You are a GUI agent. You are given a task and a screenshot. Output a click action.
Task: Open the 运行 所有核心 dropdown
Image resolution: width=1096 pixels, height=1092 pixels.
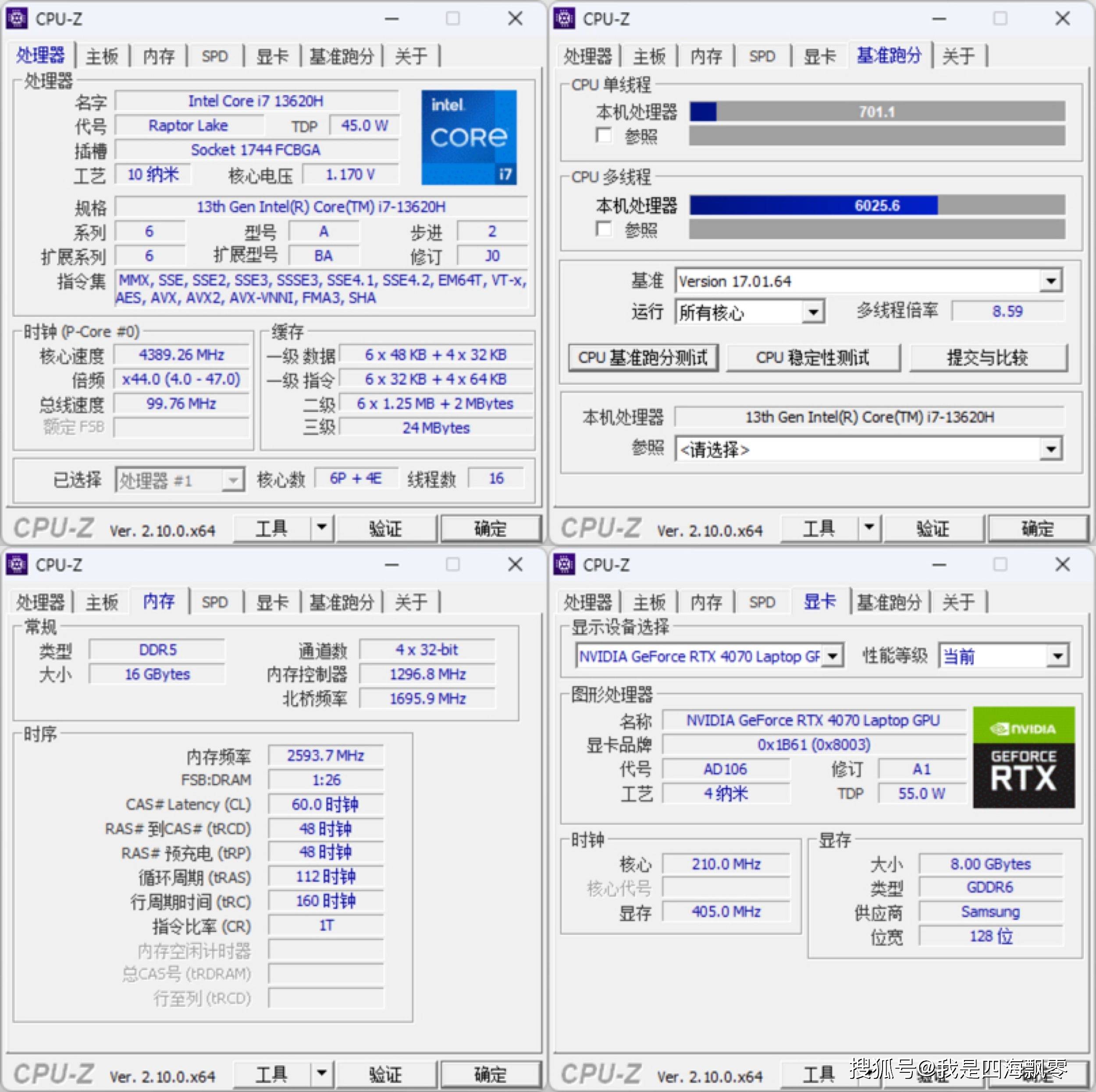click(814, 312)
